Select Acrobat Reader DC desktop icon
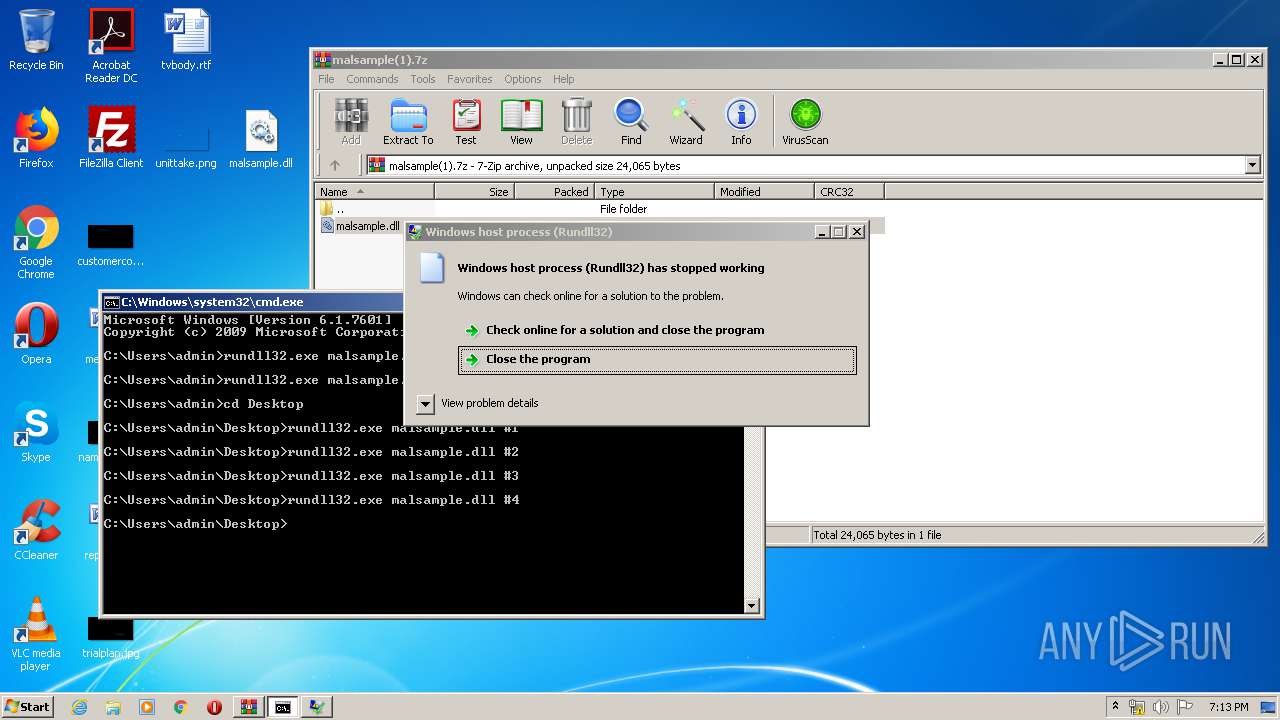This screenshot has height=720, width=1280. tap(111, 46)
